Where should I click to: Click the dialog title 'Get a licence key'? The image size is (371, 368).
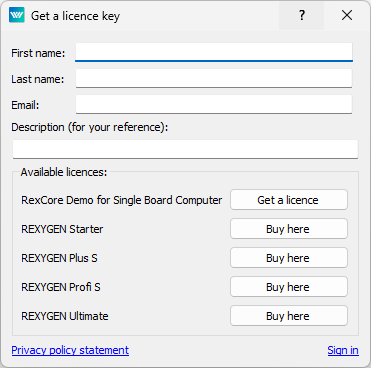(x=75, y=16)
